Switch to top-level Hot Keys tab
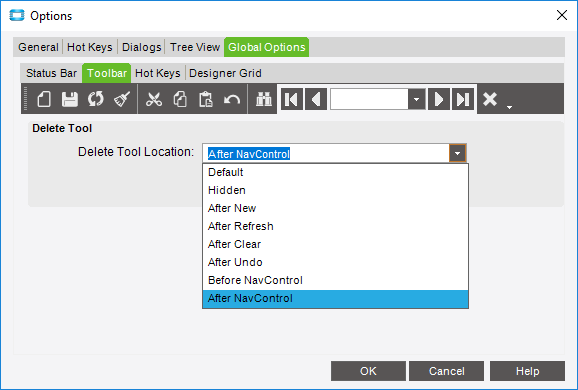This screenshot has width=578, height=390. [90, 47]
